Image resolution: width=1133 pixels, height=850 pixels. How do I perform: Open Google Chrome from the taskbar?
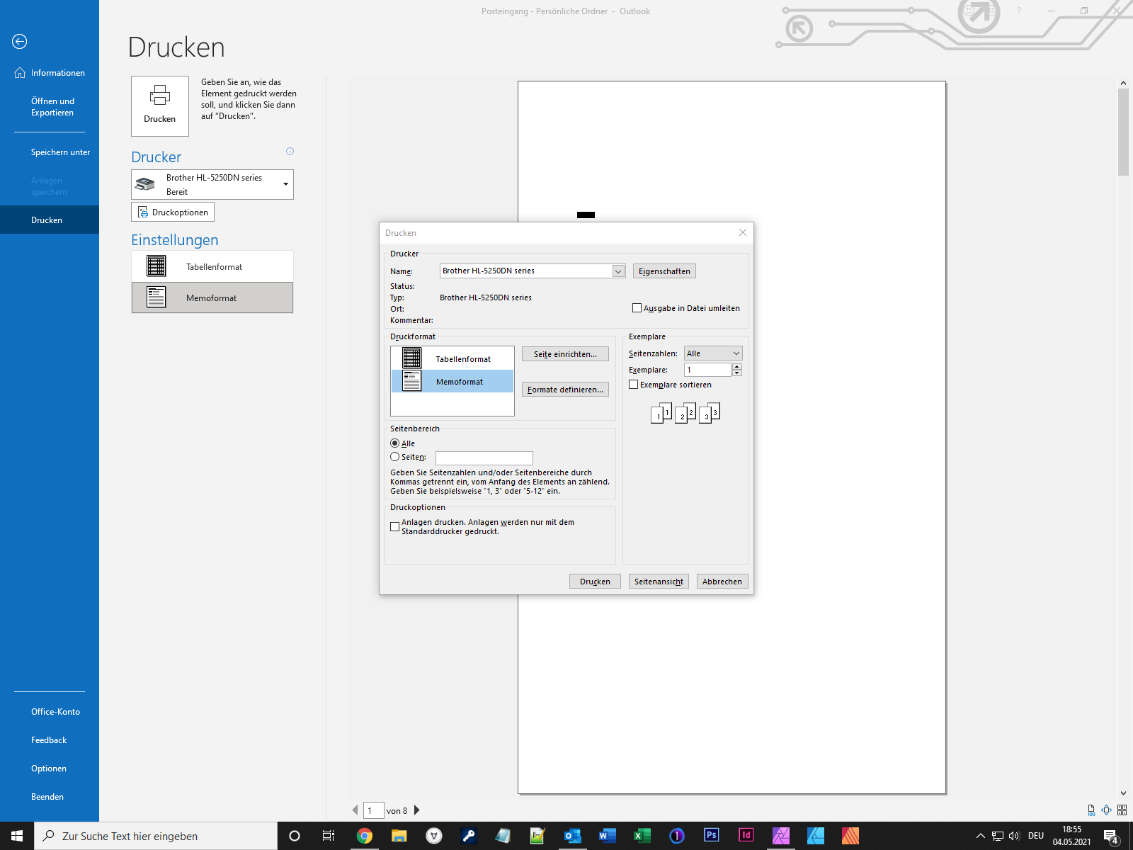click(x=364, y=835)
